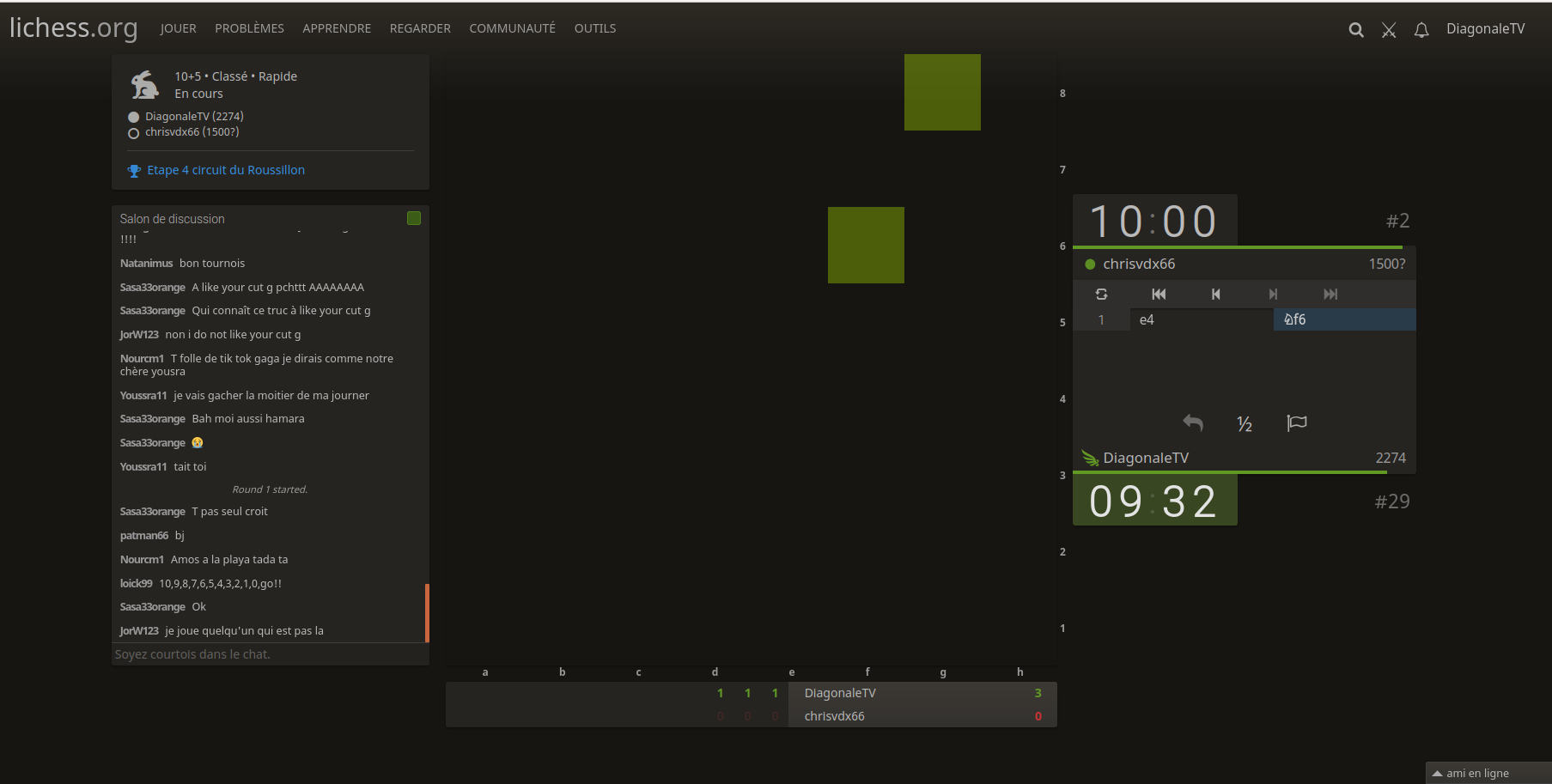Click chrisvdx66 total score 0
Viewport: 1552px width, 784px height.
point(1038,716)
